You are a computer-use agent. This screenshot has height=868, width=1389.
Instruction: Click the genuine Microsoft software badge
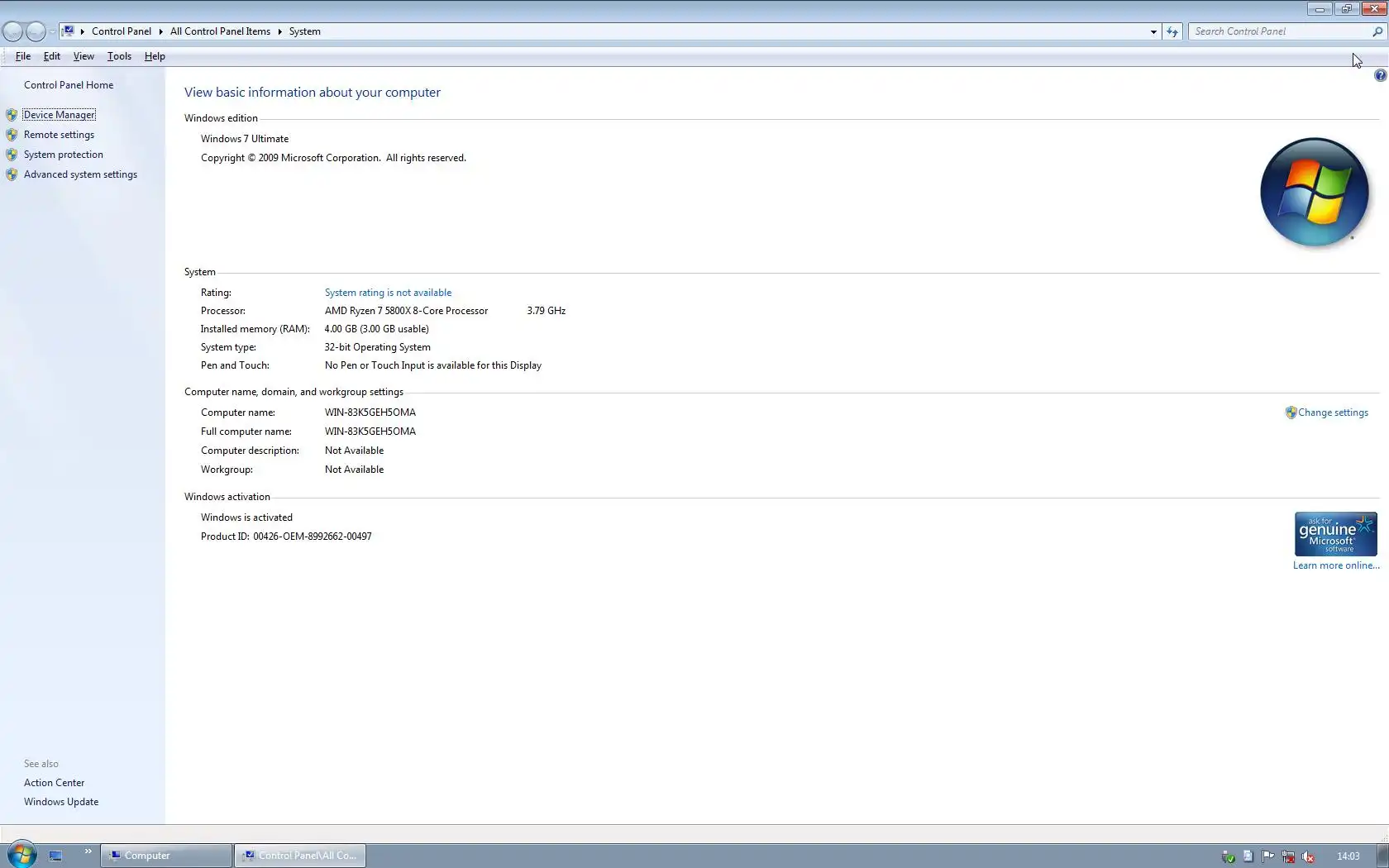[x=1336, y=534]
